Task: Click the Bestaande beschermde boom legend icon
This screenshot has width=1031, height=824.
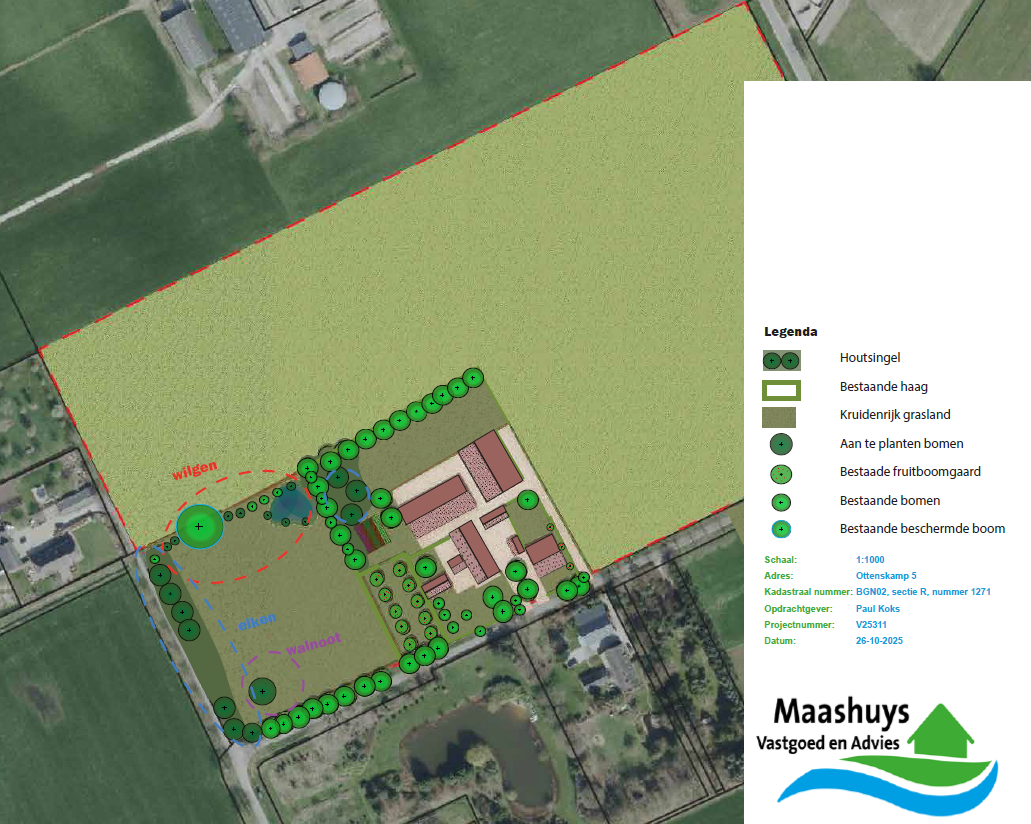Action: click(781, 529)
